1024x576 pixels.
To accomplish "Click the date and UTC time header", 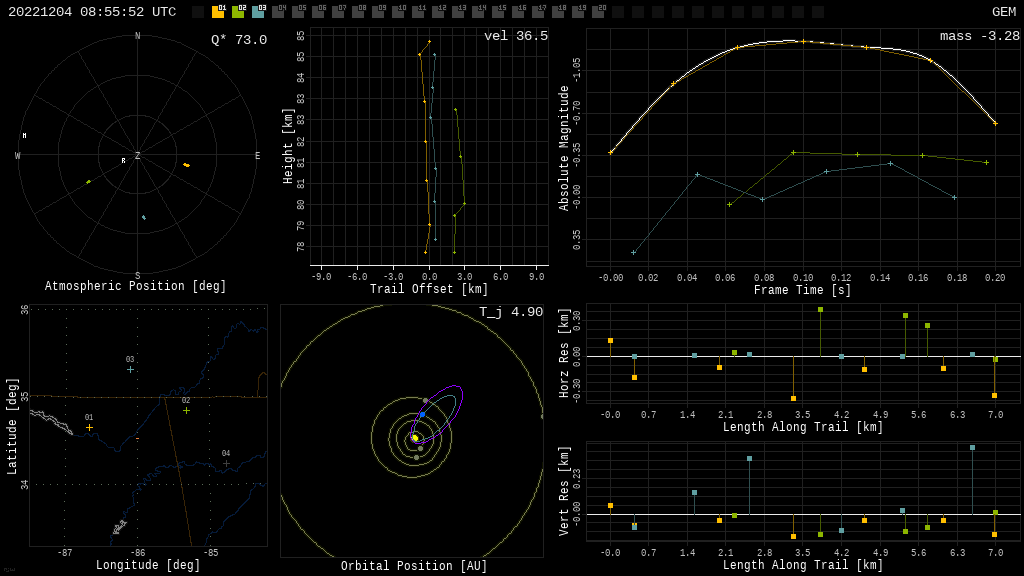I will click(92, 12).
